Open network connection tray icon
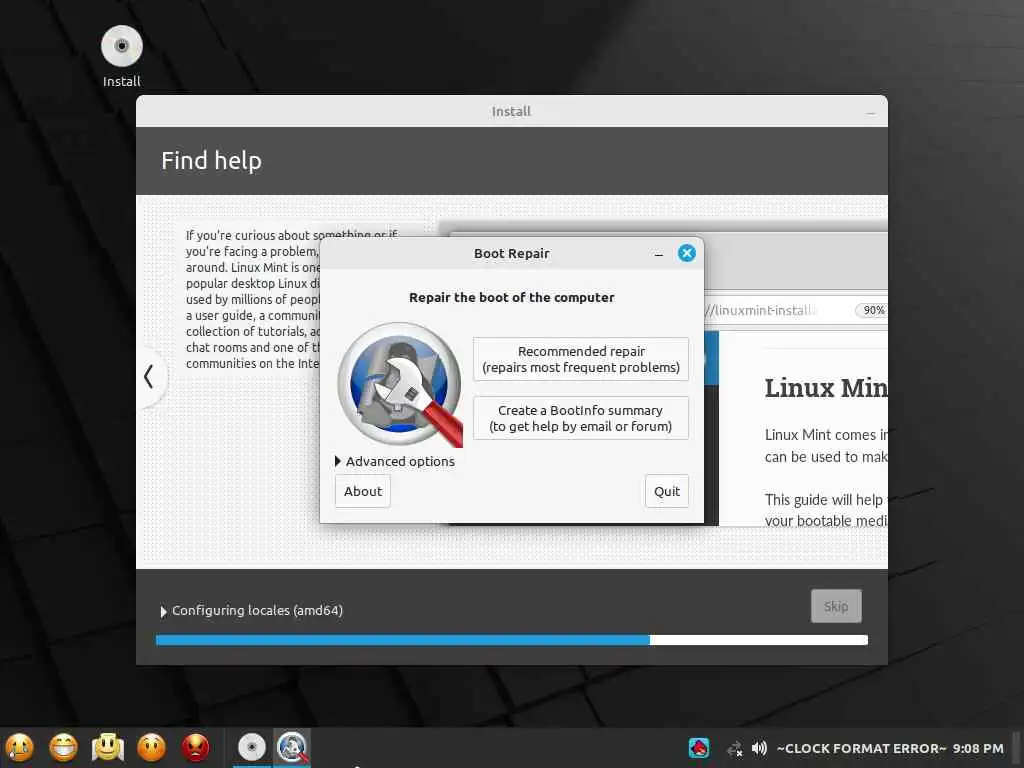This screenshot has height=768, width=1024. click(x=735, y=748)
